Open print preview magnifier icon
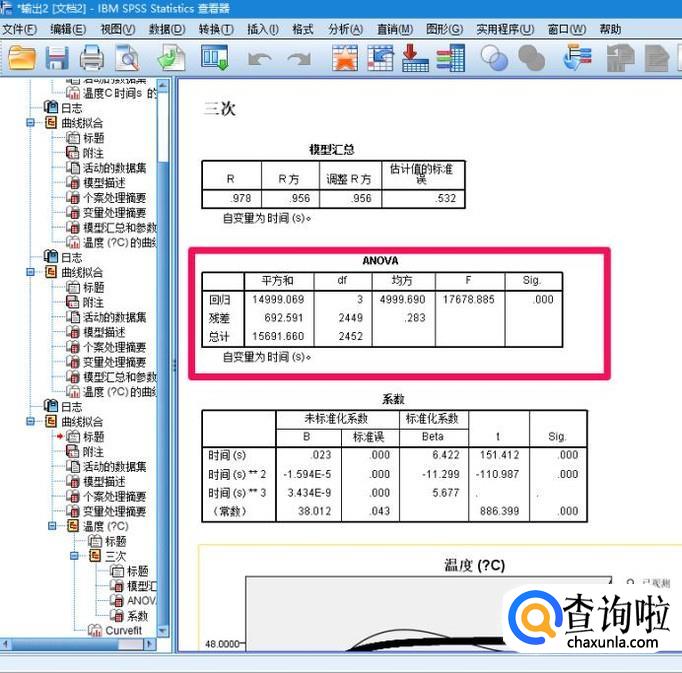This screenshot has height=673, width=682. pos(127,58)
